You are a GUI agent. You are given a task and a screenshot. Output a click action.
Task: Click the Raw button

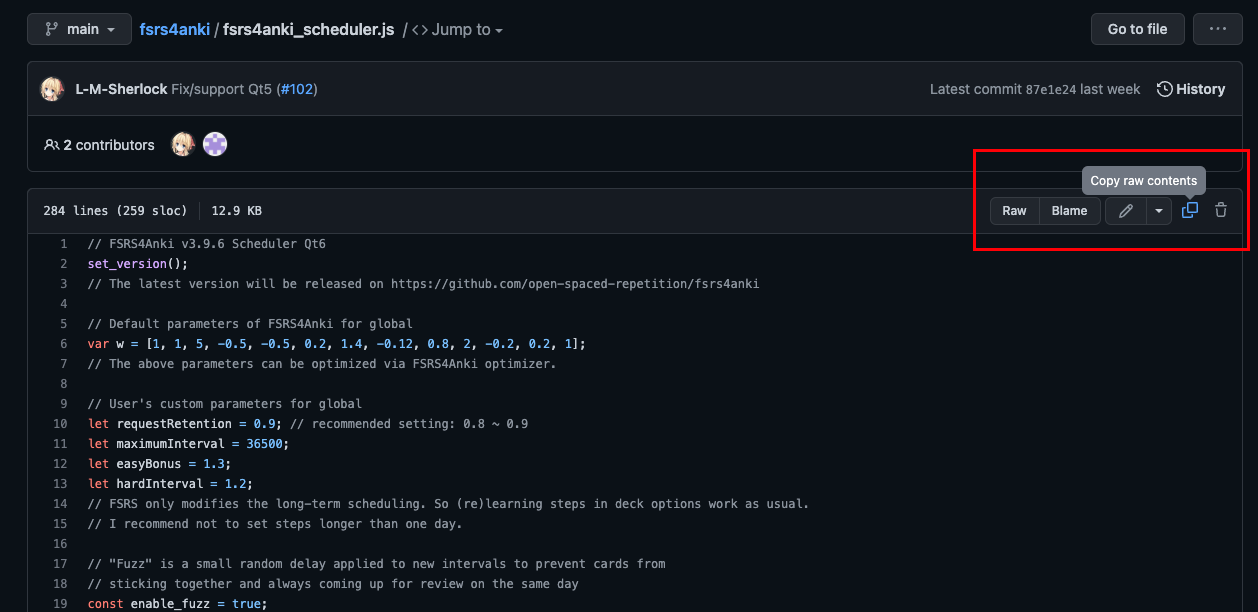pyautogui.click(x=1014, y=211)
